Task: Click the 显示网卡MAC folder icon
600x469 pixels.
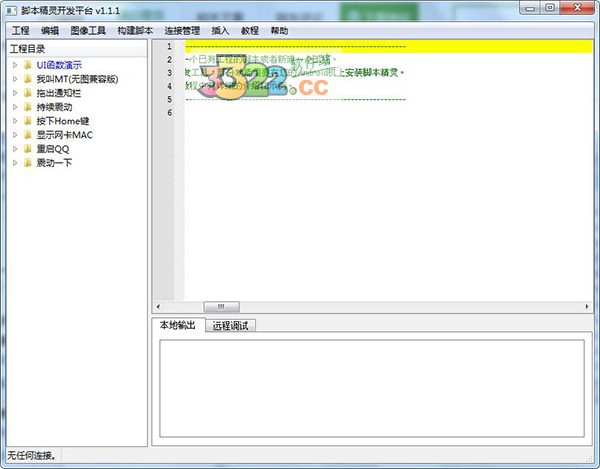Action: (28, 135)
